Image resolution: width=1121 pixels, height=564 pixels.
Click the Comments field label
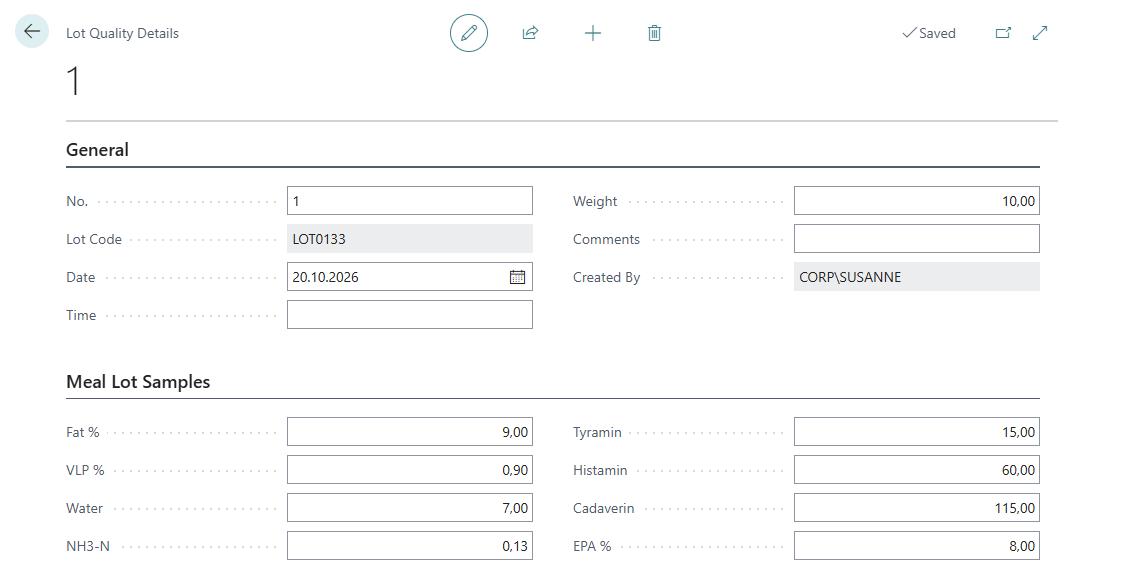click(x=606, y=239)
